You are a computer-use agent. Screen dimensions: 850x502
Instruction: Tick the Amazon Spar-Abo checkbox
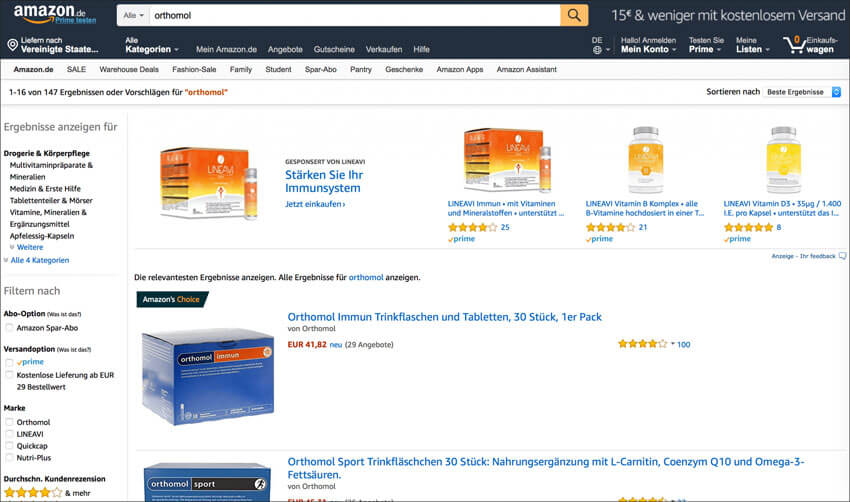[x=9, y=328]
